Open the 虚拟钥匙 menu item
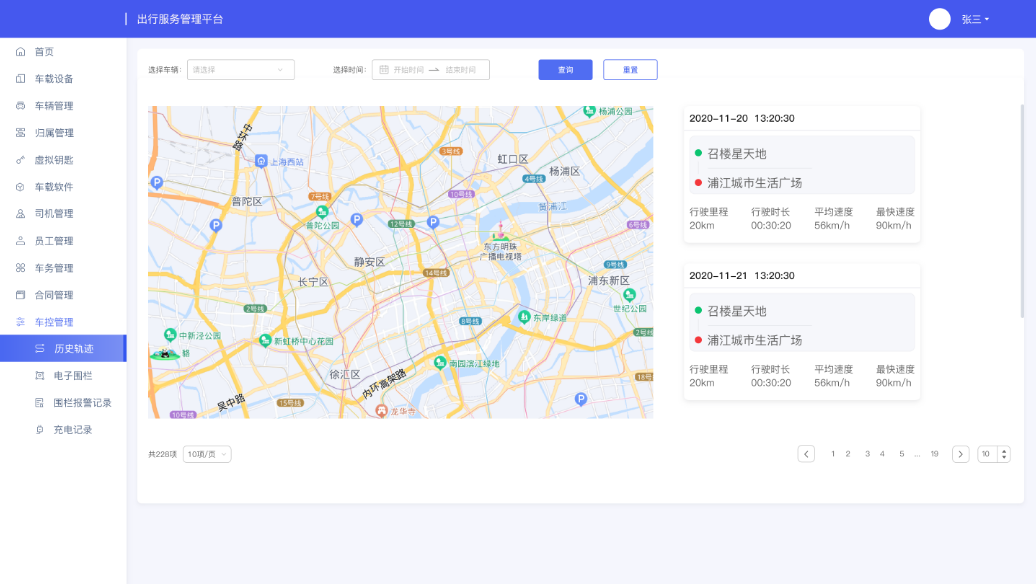Screen dimensions: 1036x584 tap(63, 160)
